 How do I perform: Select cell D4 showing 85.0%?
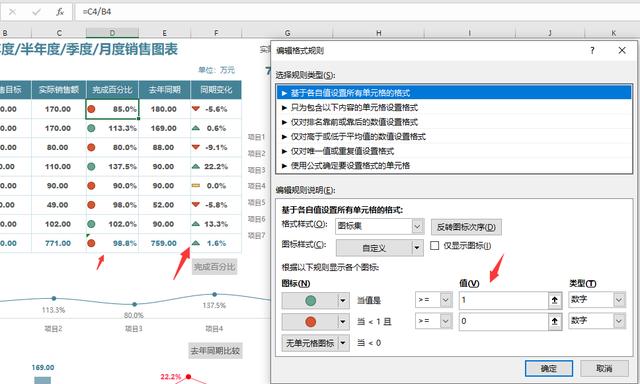pos(112,109)
